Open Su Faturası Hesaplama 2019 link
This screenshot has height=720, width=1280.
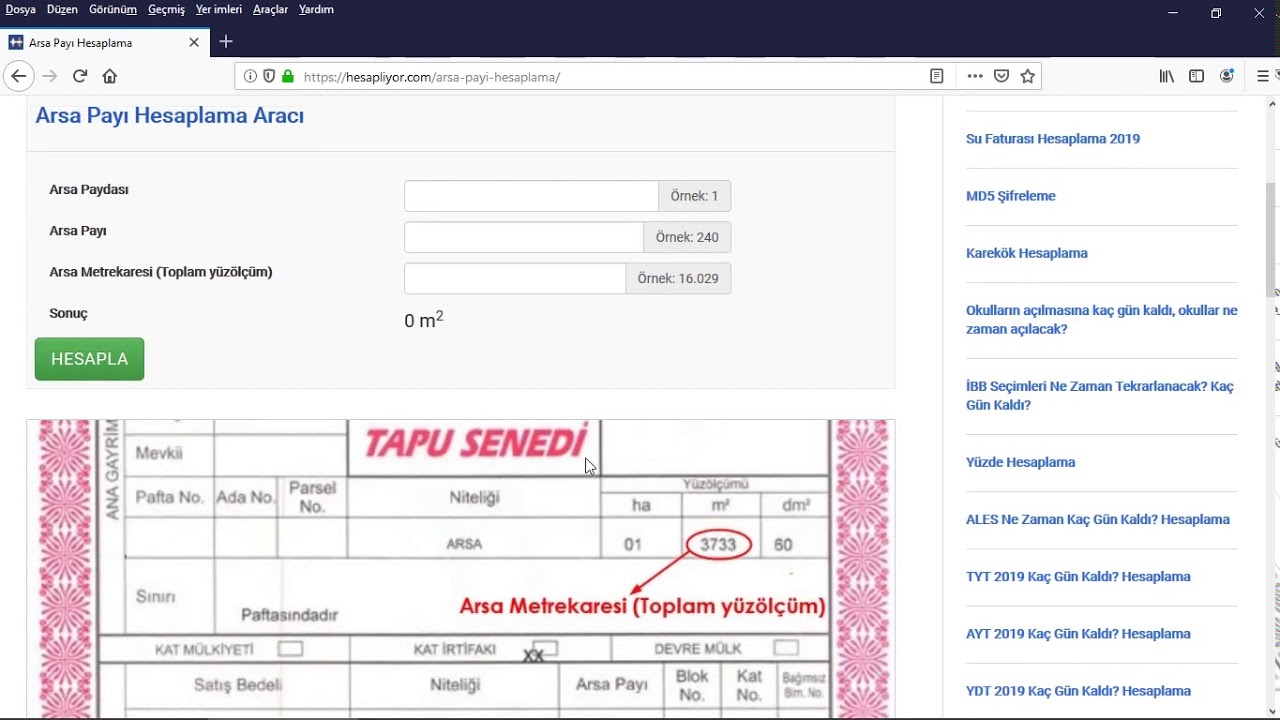coord(1053,139)
